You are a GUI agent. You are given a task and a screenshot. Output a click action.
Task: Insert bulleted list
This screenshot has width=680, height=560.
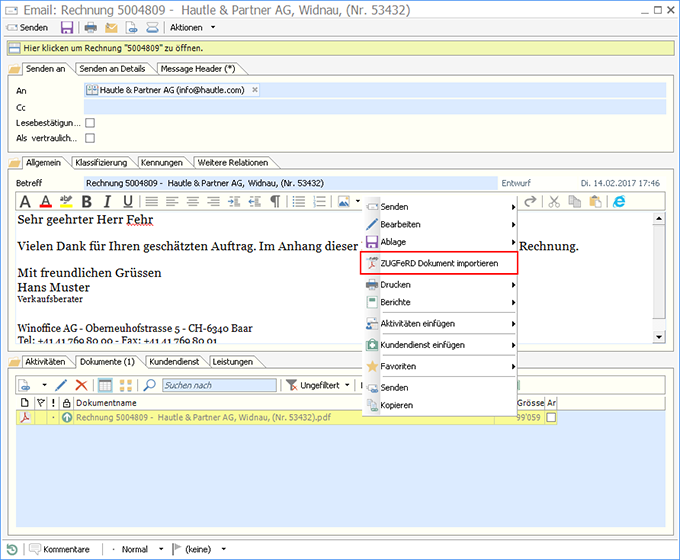tap(299, 202)
